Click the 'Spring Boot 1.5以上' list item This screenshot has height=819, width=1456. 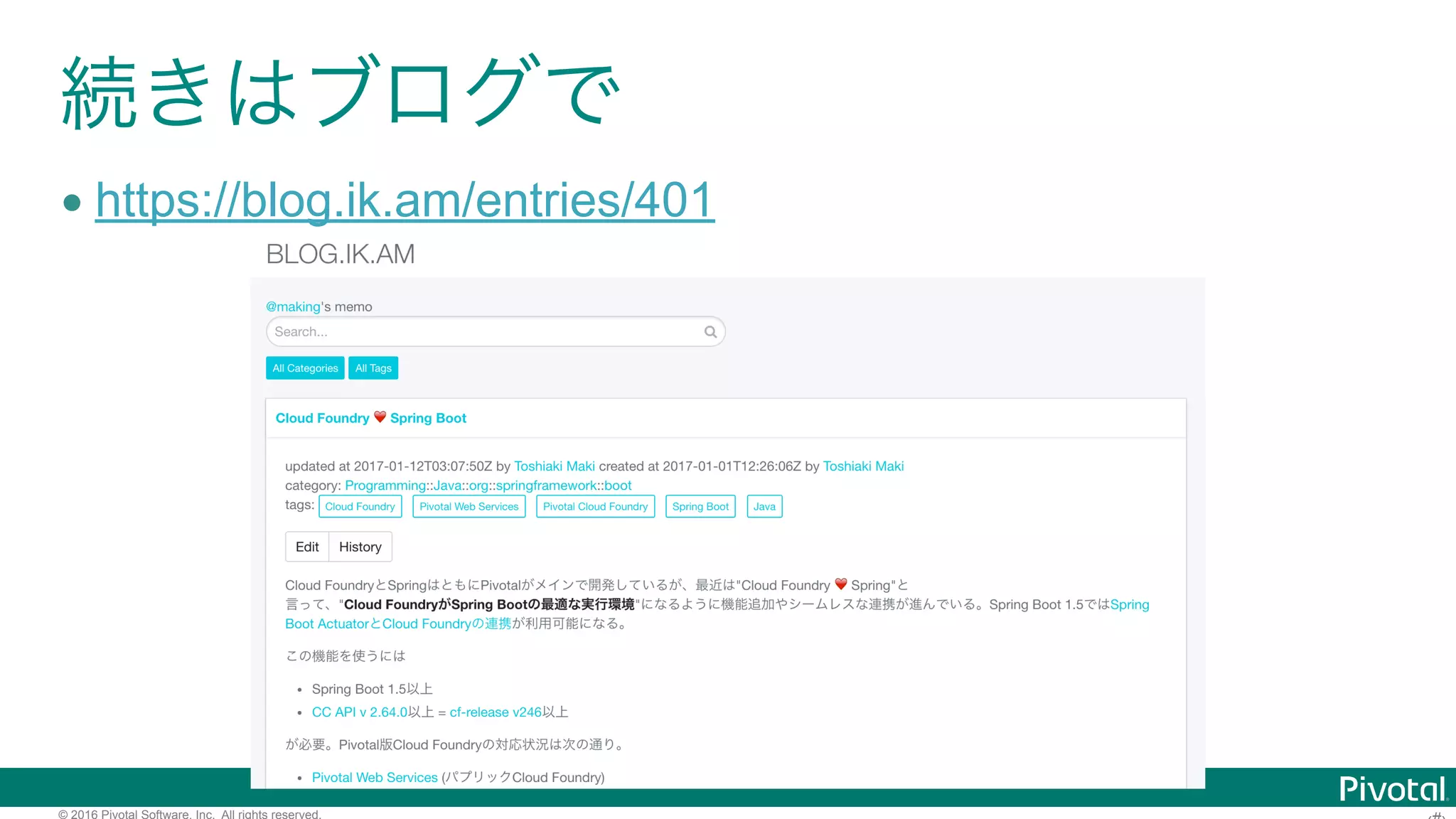(373, 689)
